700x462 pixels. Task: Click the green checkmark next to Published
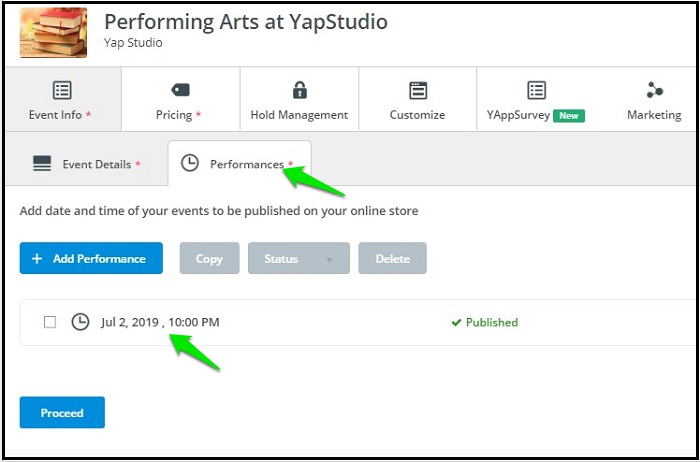pyautogui.click(x=456, y=322)
